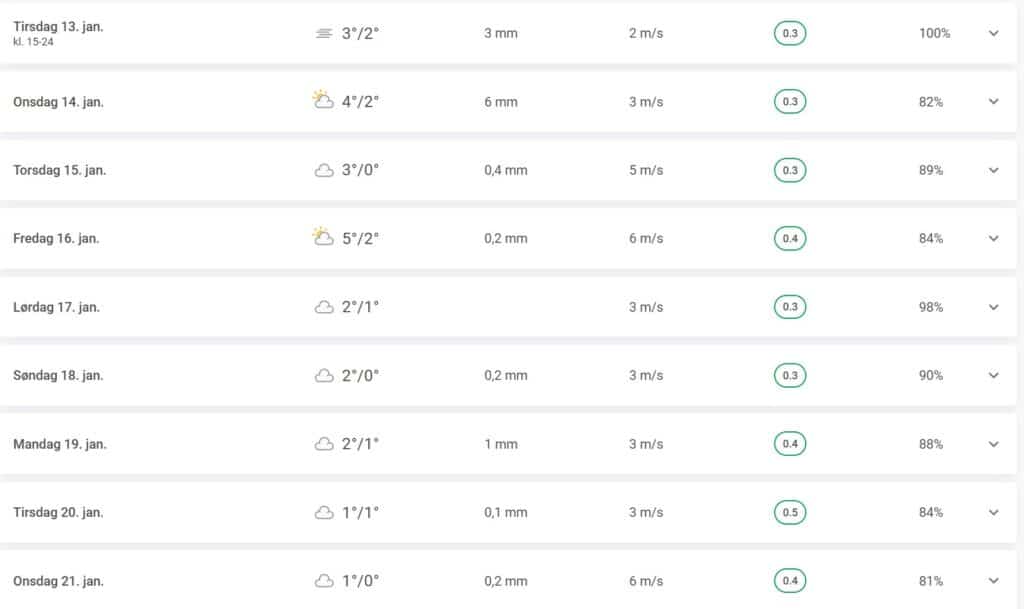Image resolution: width=1024 pixels, height=609 pixels.
Task: Expand Fredag 16. jan. details chevron
Action: tap(993, 238)
